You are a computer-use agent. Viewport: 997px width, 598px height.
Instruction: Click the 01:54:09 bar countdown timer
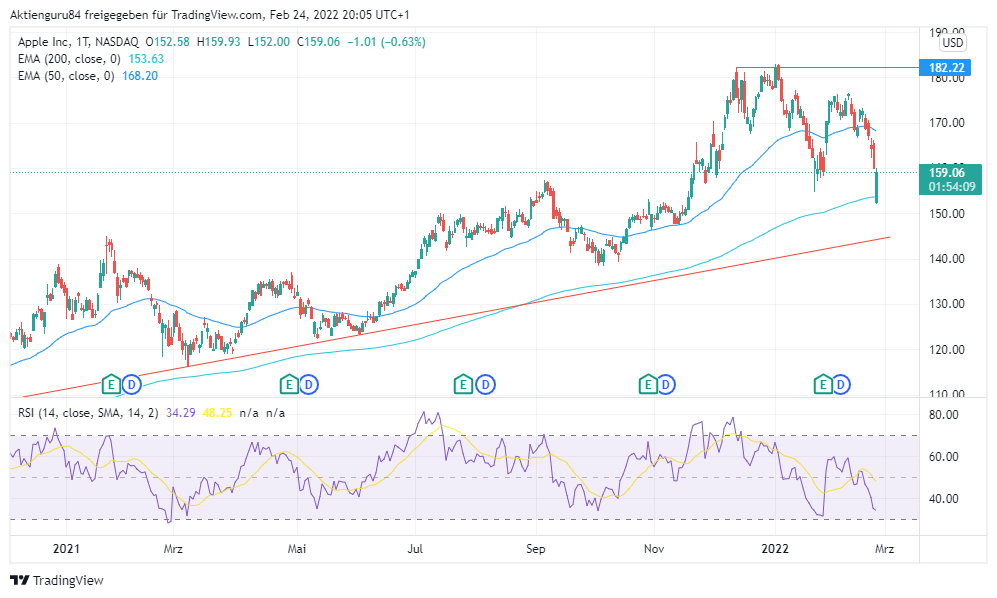pyautogui.click(x=951, y=187)
